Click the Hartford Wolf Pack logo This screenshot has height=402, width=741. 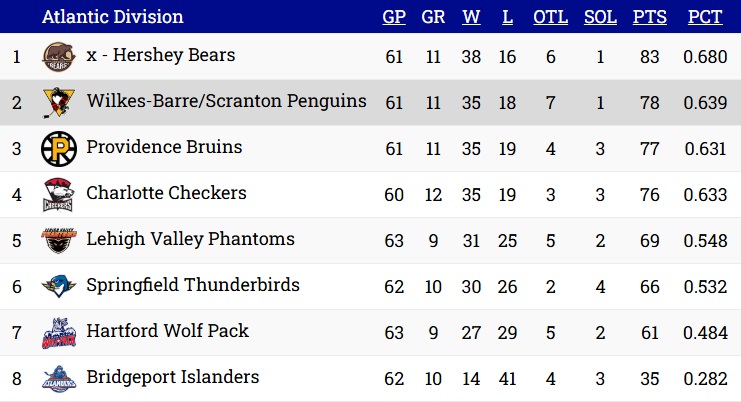click(x=59, y=333)
